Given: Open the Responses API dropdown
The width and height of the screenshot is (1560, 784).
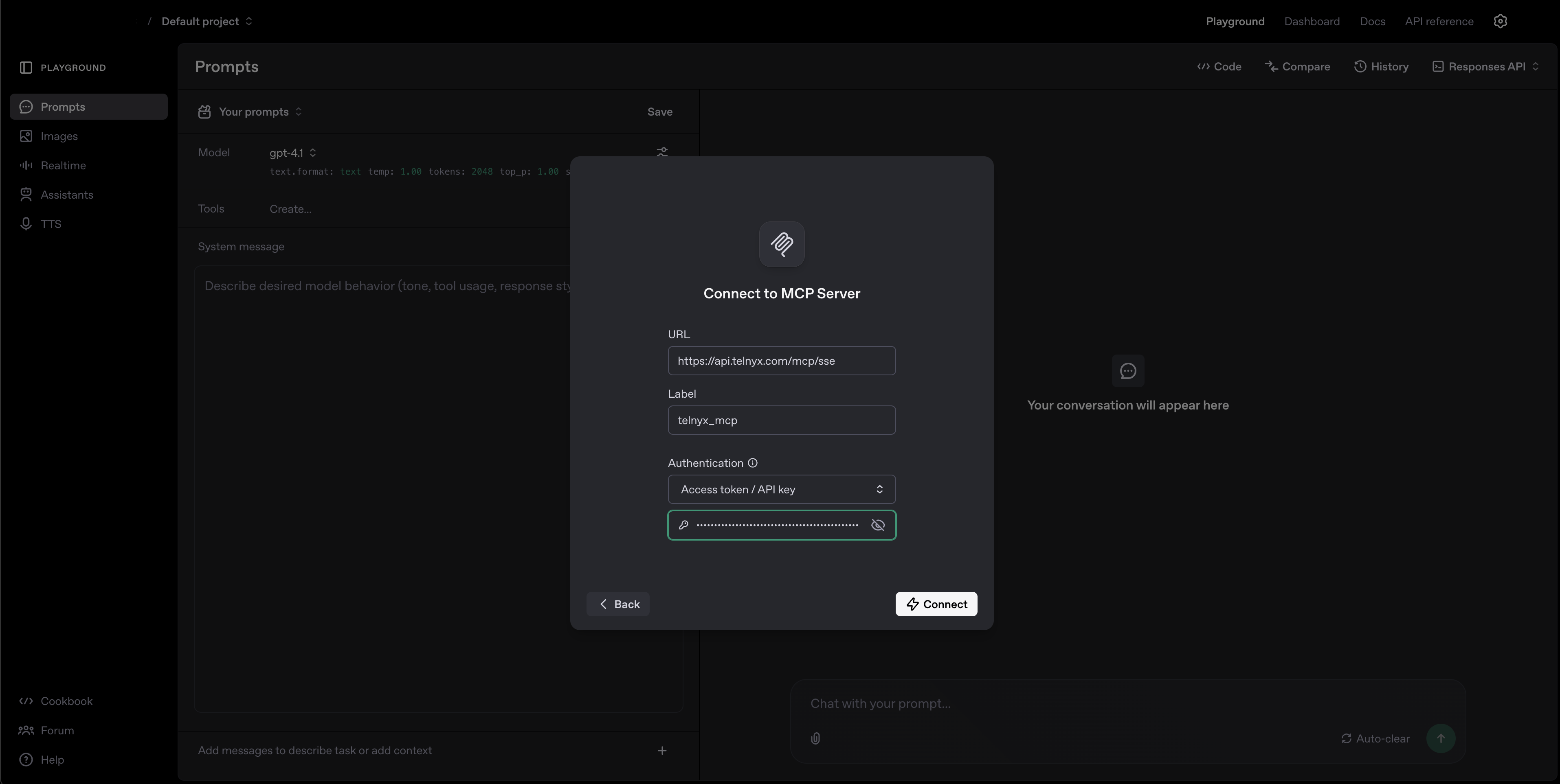Looking at the screenshot, I should (1485, 67).
